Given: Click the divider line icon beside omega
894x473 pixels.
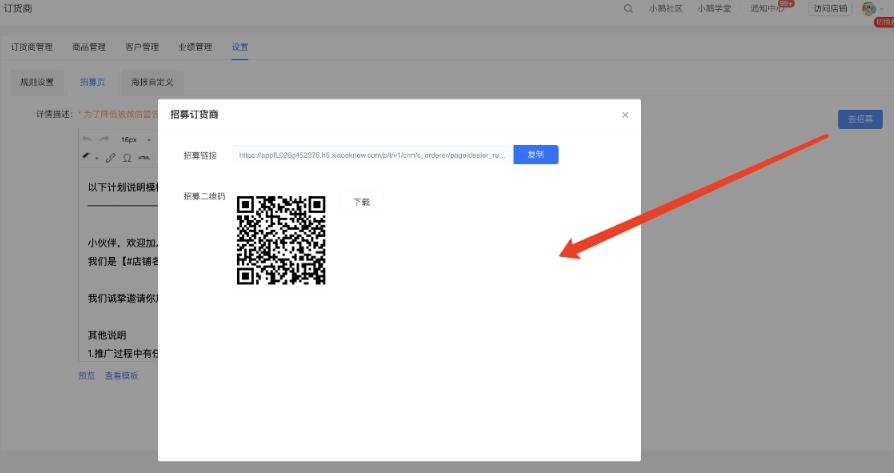Looking at the screenshot, I should click(144, 157).
